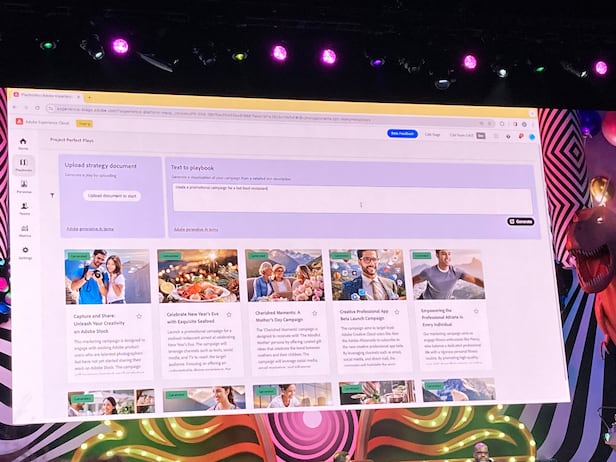Viewport: 616px width, 462px height.
Task: Open the Metrics sidebar icon
Action: click(x=24, y=231)
